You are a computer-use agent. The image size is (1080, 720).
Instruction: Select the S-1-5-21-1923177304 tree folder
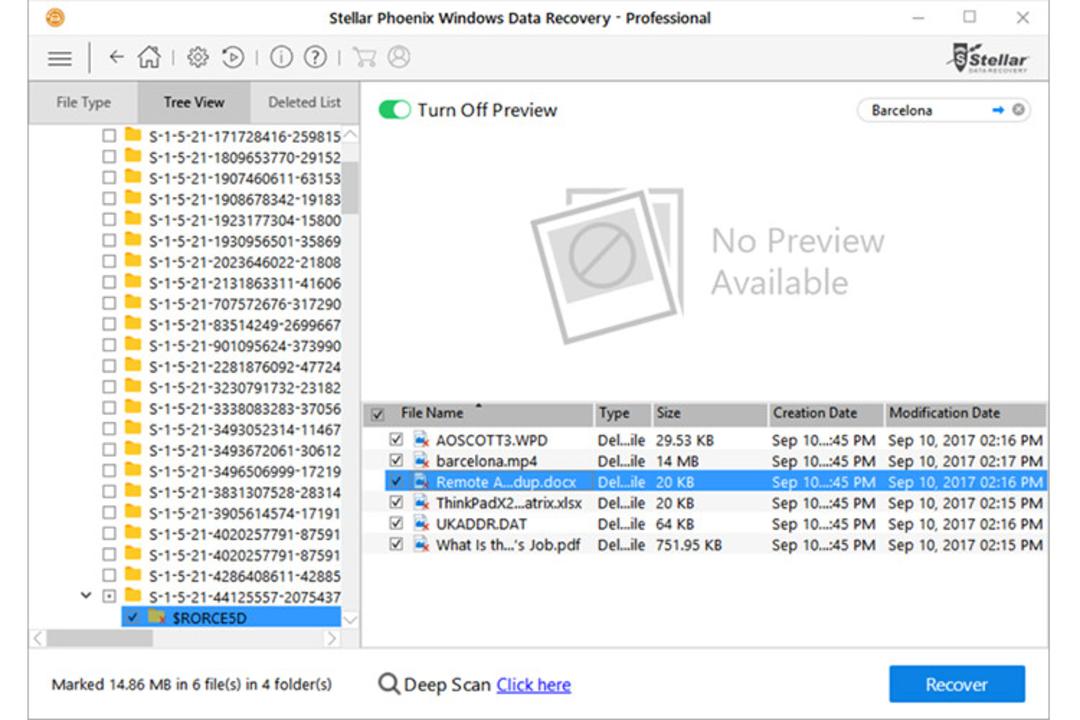click(x=245, y=220)
